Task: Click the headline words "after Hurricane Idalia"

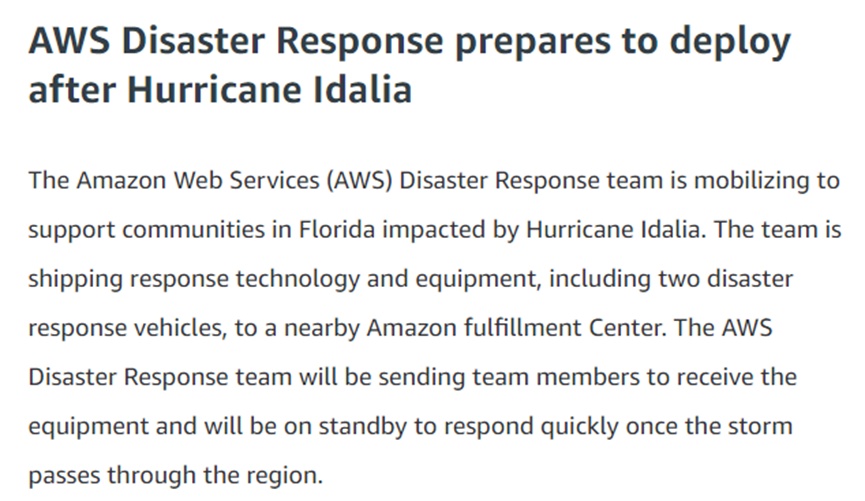Action: point(220,89)
